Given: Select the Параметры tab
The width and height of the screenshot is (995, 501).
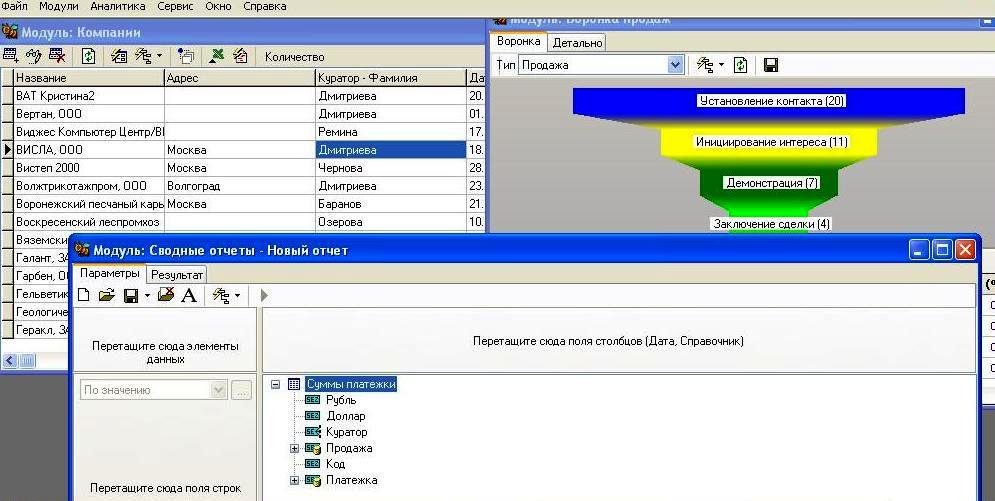Looking at the screenshot, I should tap(110, 273).
